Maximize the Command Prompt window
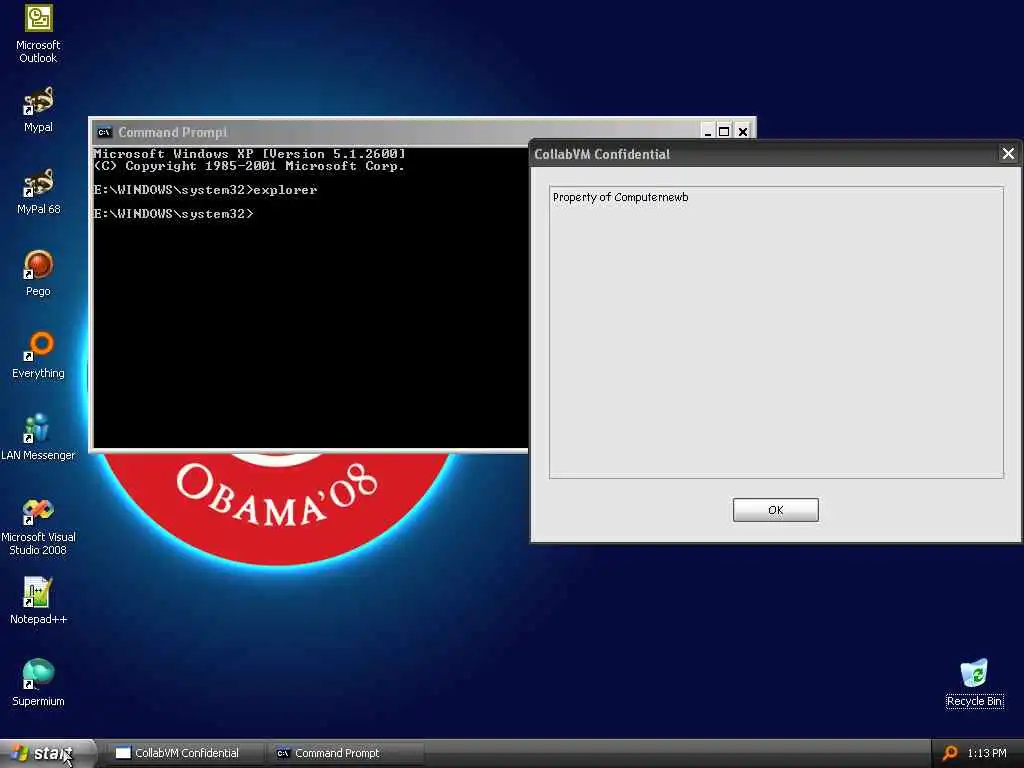1024x768 pixels. point(724,132)
